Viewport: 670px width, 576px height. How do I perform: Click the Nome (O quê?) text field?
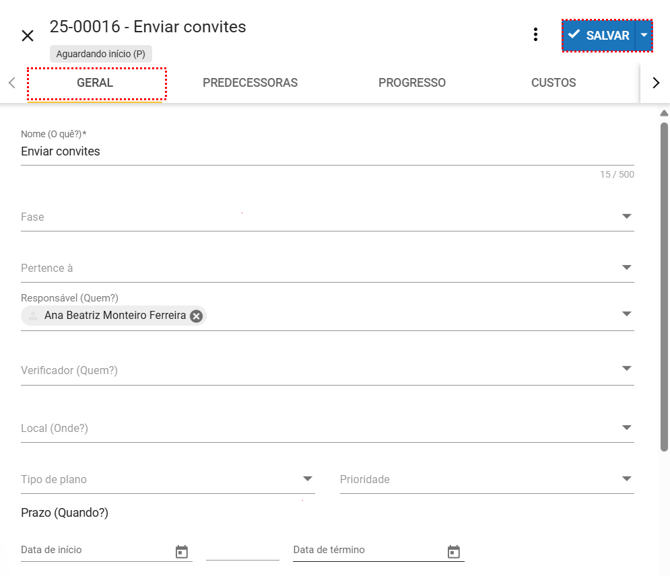point(327,152)
